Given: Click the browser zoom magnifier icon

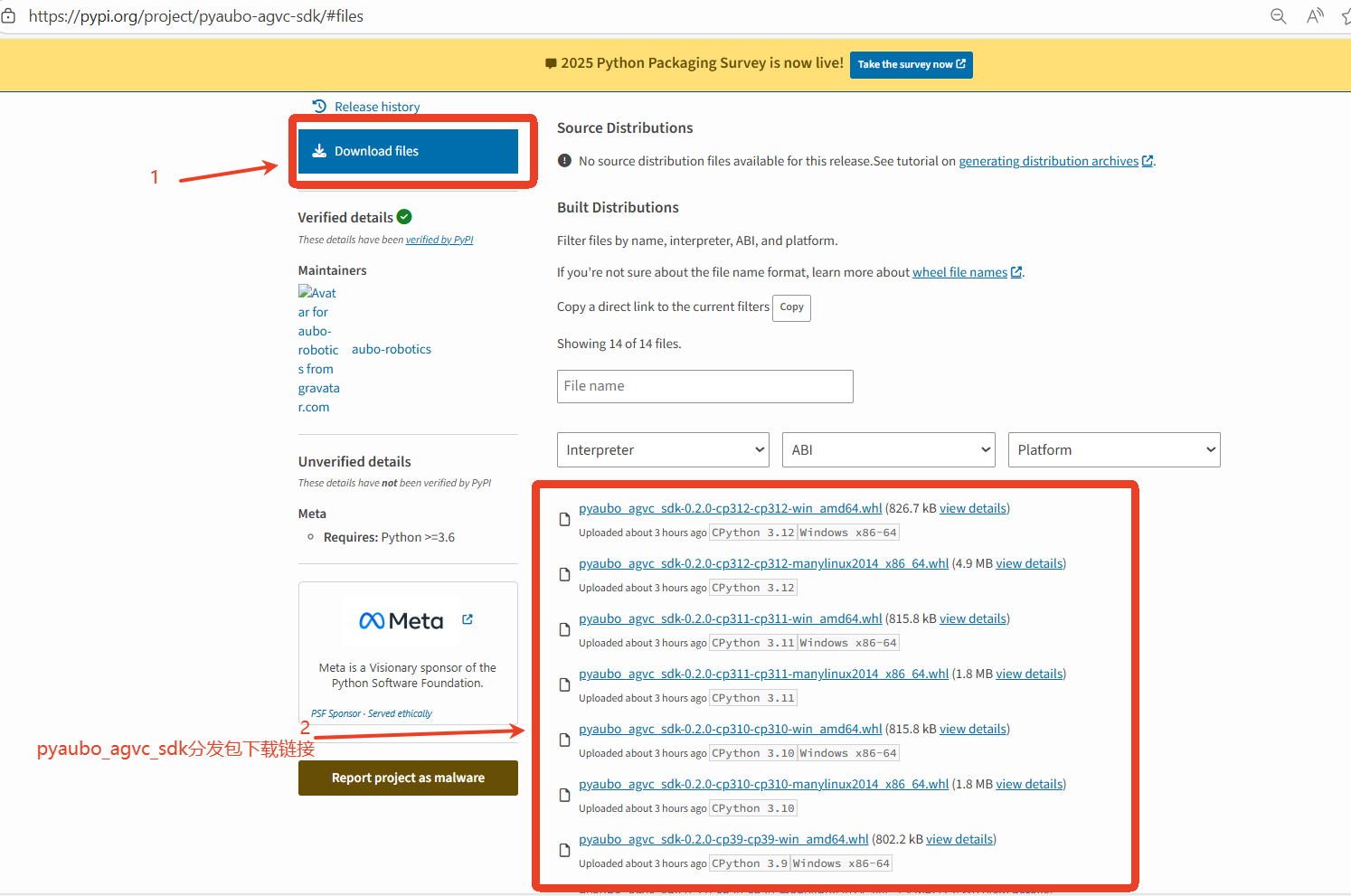Looking at the screenshot, I should 1278,16.
